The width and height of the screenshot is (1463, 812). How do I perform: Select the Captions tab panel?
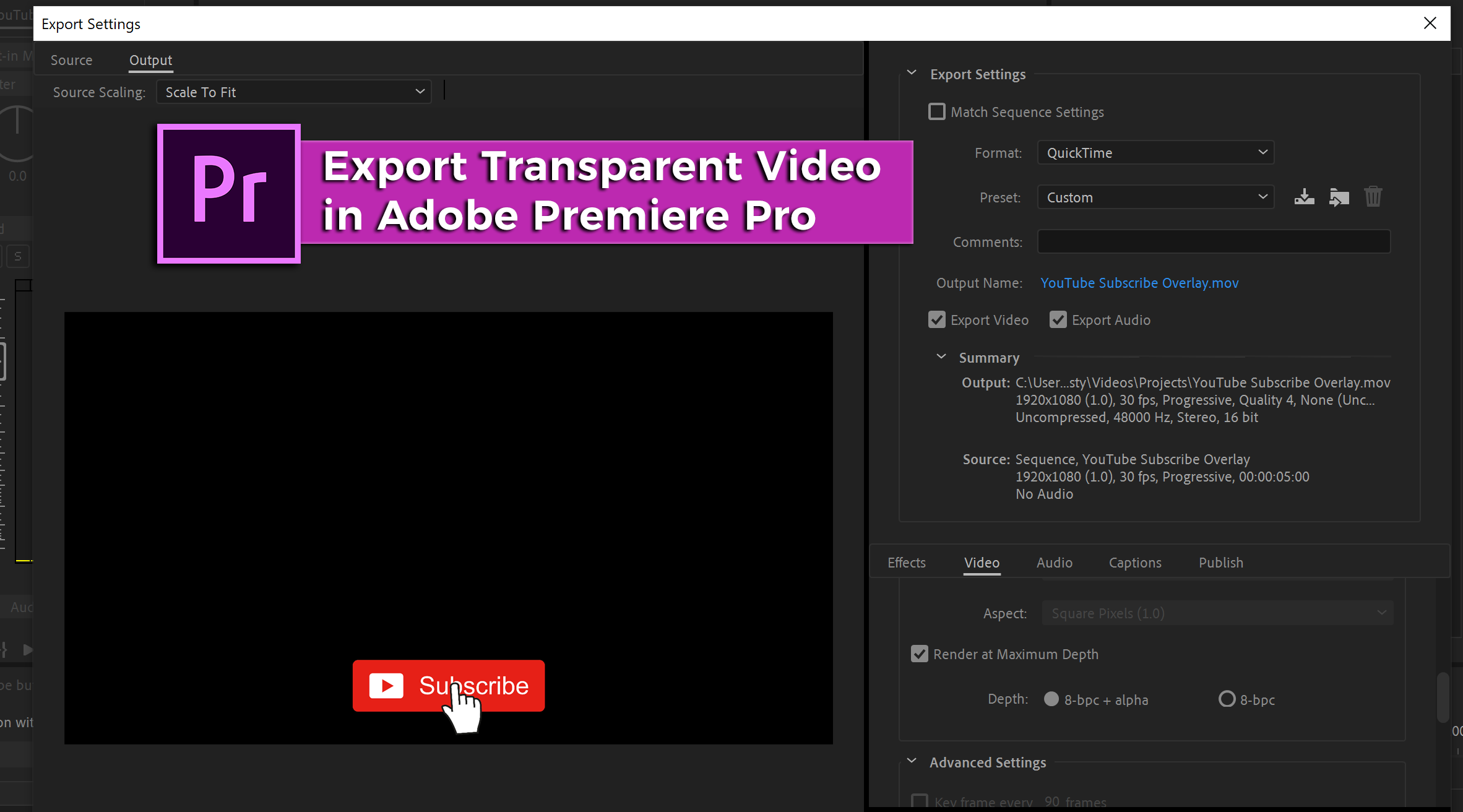tap(1135, 562)
